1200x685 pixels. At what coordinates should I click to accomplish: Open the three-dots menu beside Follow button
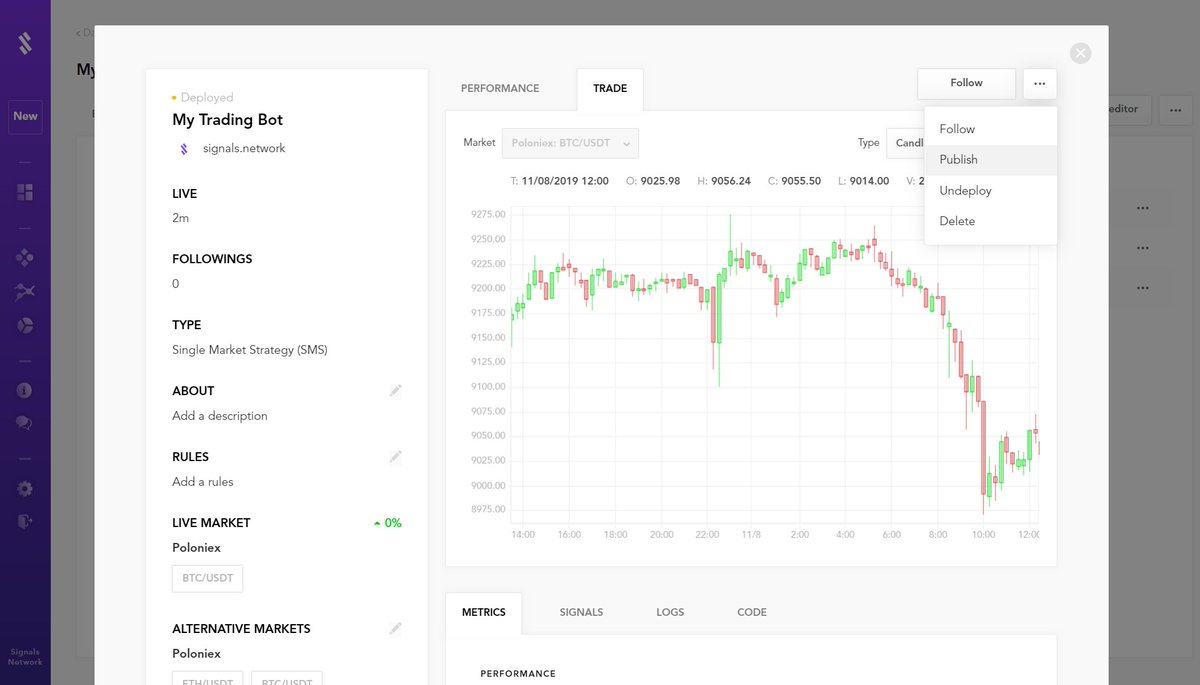point(1040,83)
